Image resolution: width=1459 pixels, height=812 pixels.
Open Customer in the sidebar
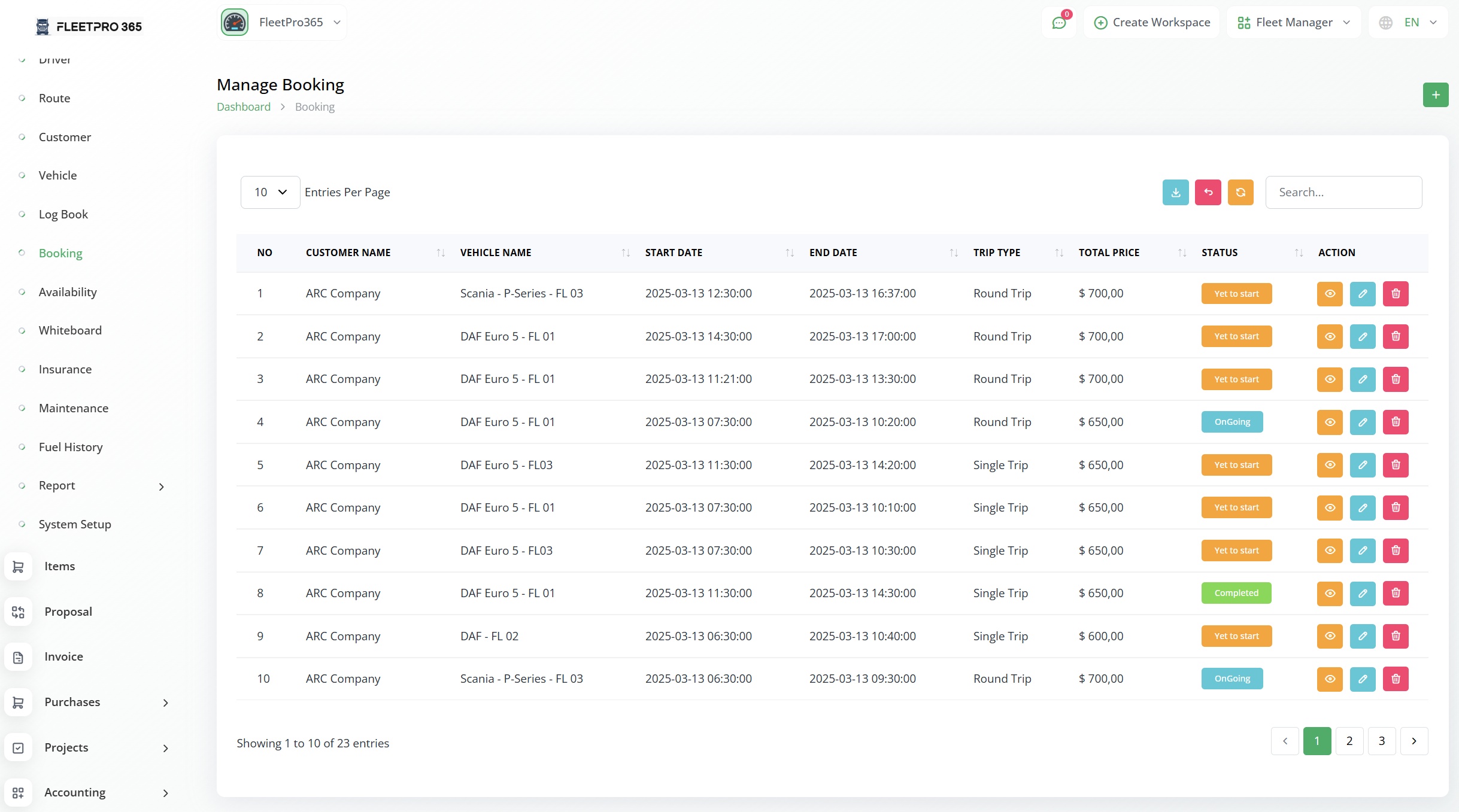coord(65,137)
